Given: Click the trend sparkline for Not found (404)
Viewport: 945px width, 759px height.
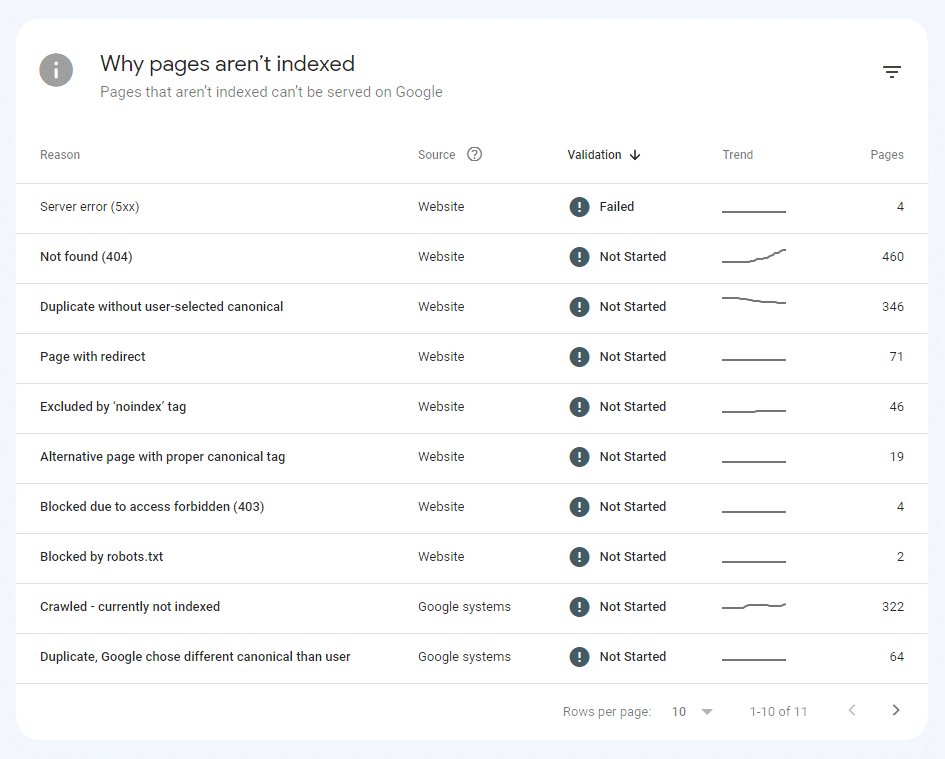Looking at the screenshot, I should coord(753,257).
